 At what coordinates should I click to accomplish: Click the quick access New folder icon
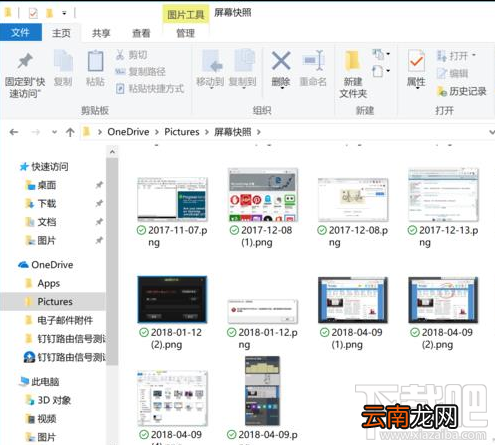click(x=50, y=13)
